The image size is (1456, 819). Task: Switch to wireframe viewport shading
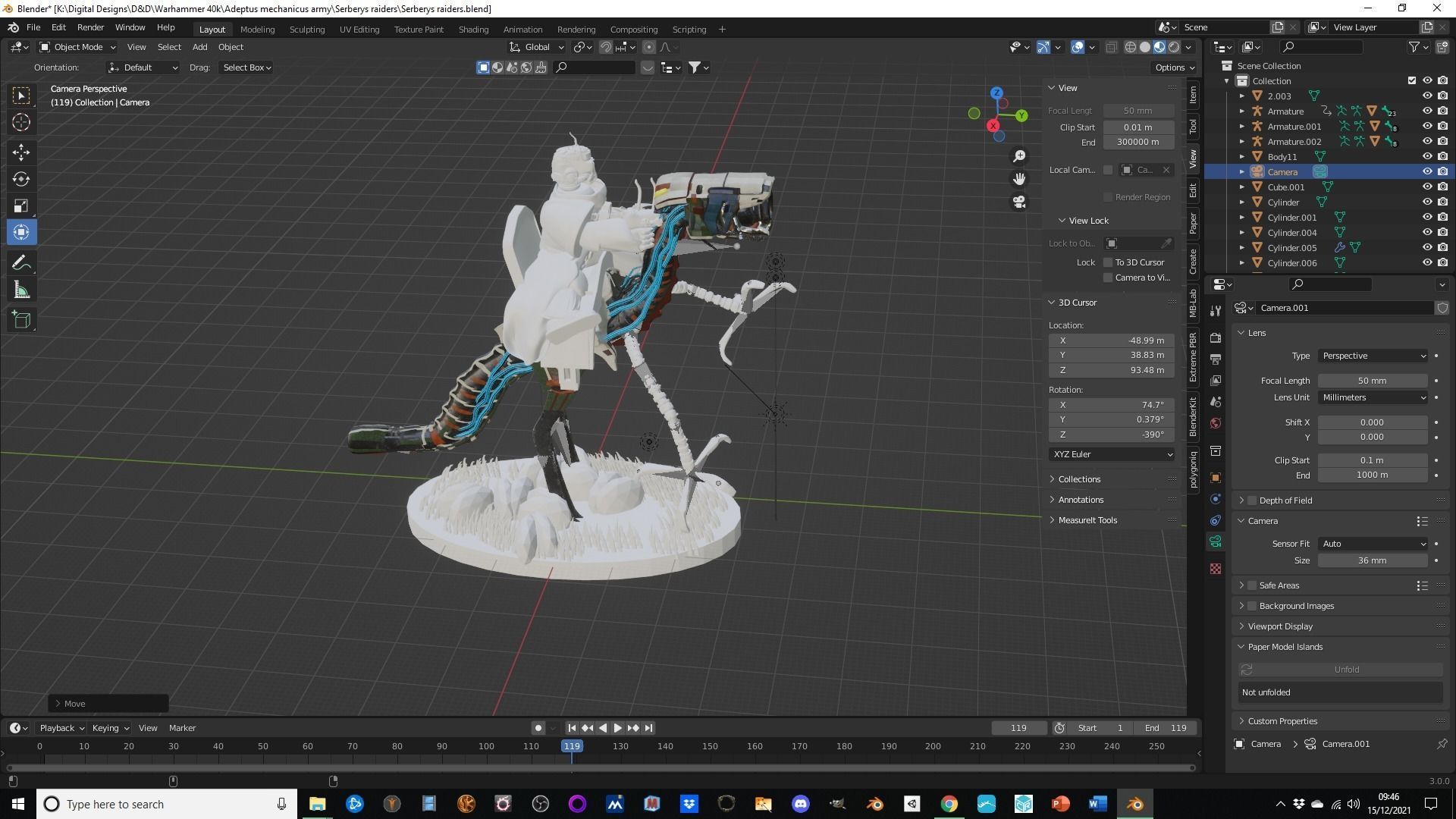pyautogui.click(x=1131, y=47)
